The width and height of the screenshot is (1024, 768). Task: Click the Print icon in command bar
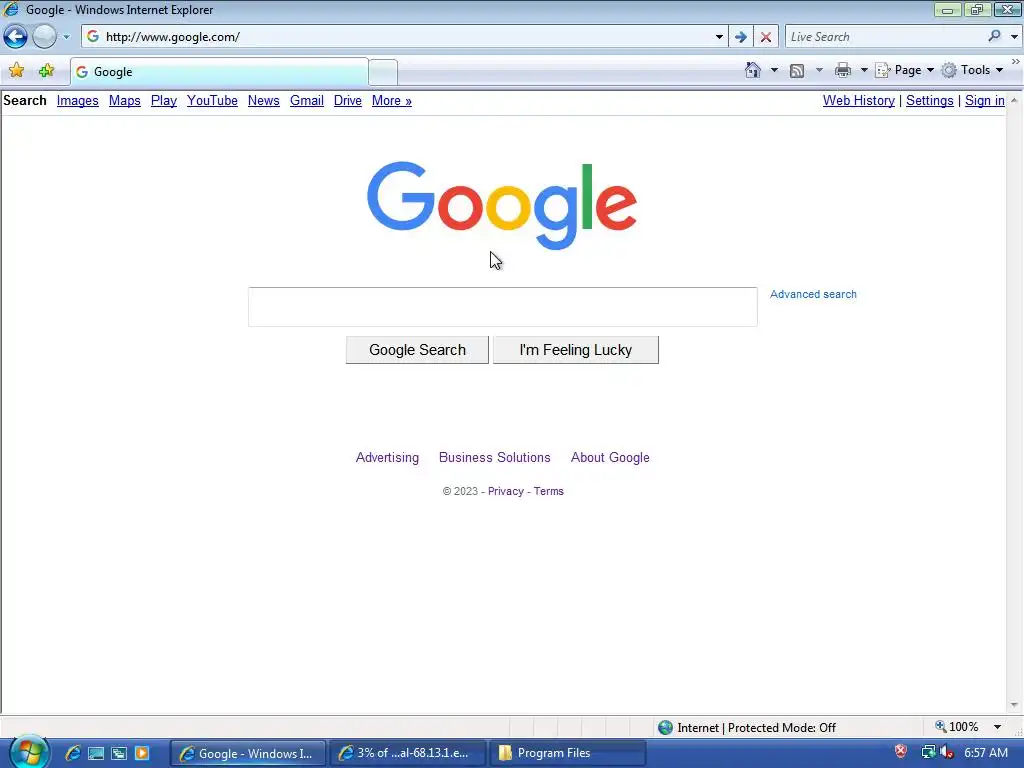842,70
